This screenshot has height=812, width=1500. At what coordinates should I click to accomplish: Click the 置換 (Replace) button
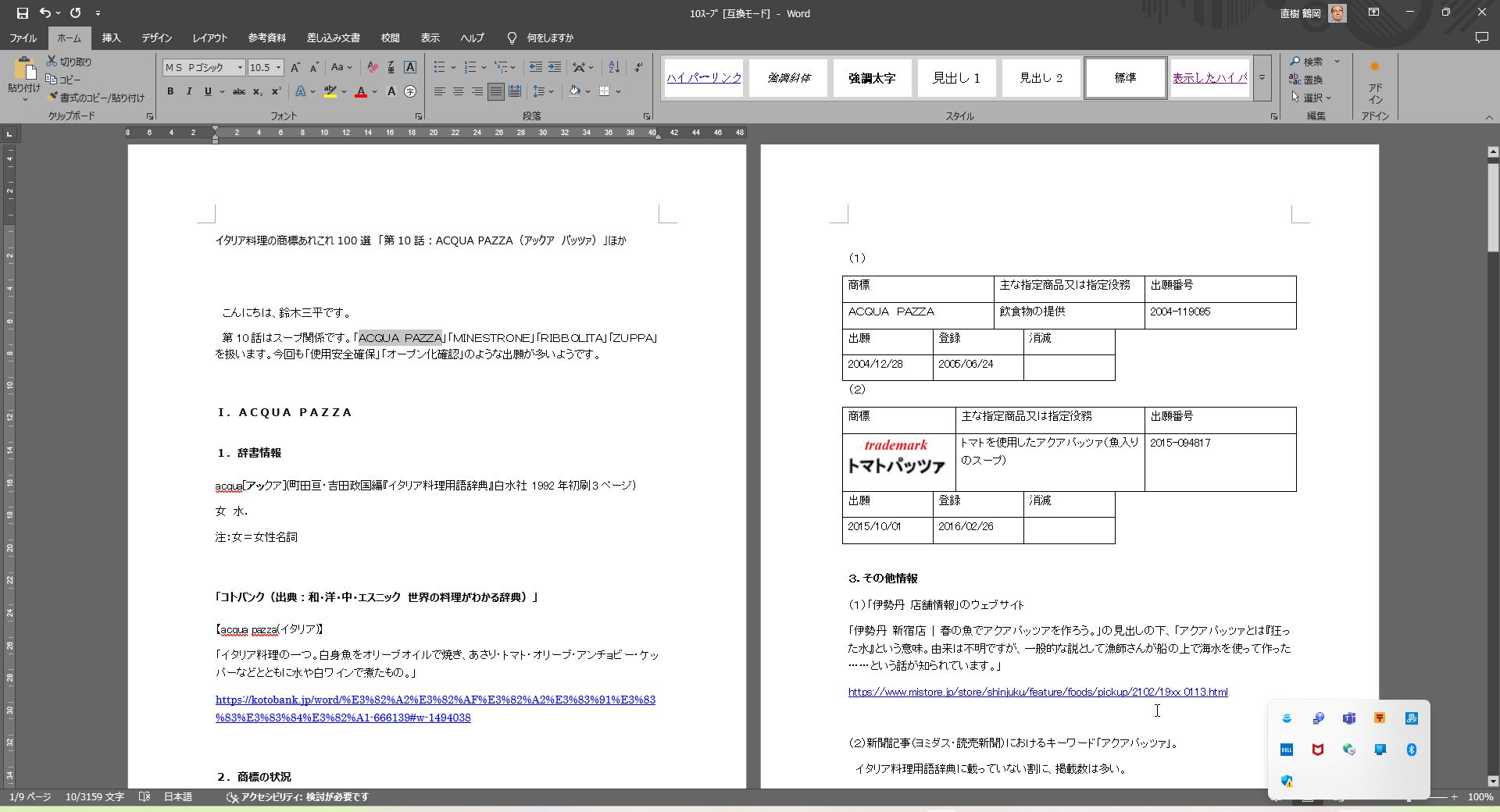[1306, 80]
